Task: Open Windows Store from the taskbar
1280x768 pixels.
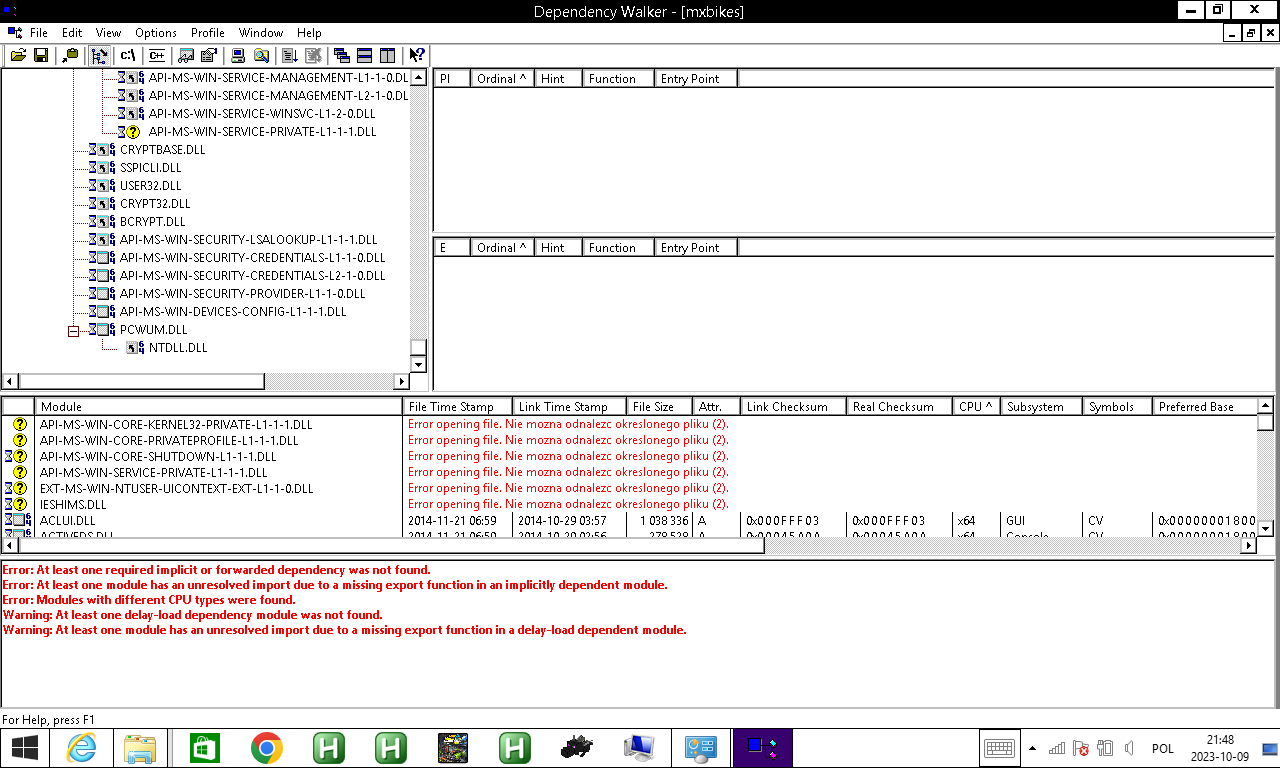Action: coord(204,748)
